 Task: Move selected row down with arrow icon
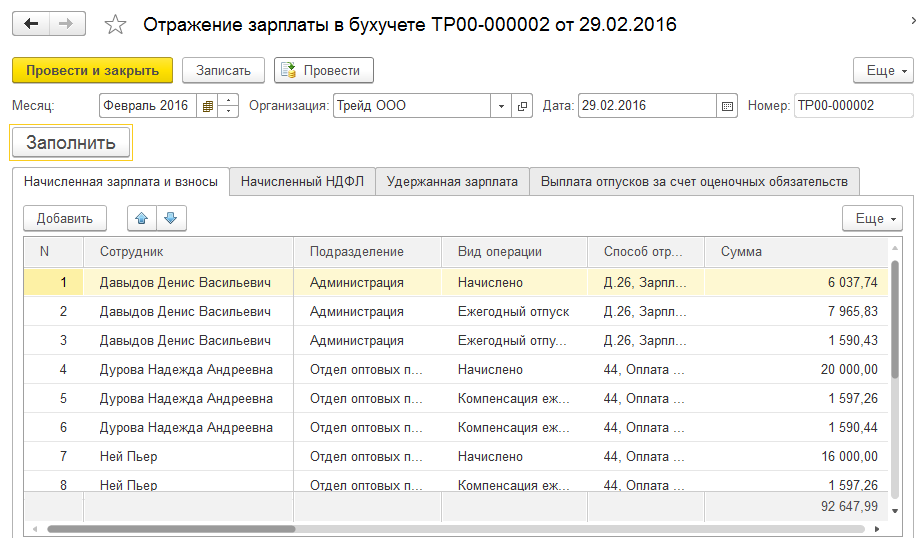170,218
